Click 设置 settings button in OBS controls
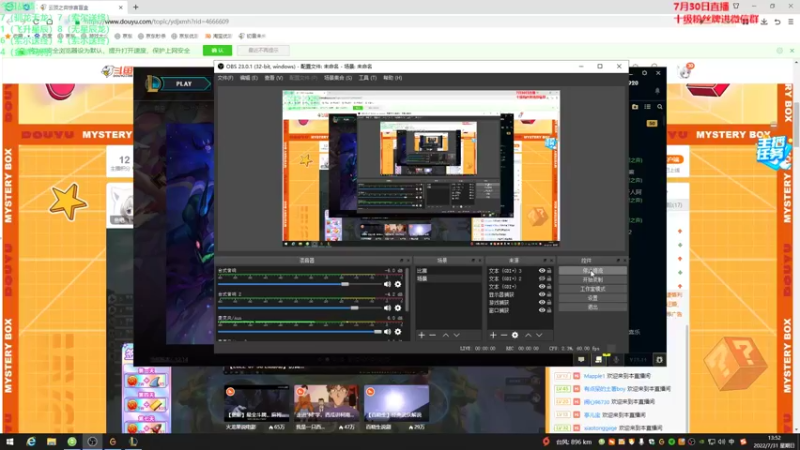 pos(592,298)
